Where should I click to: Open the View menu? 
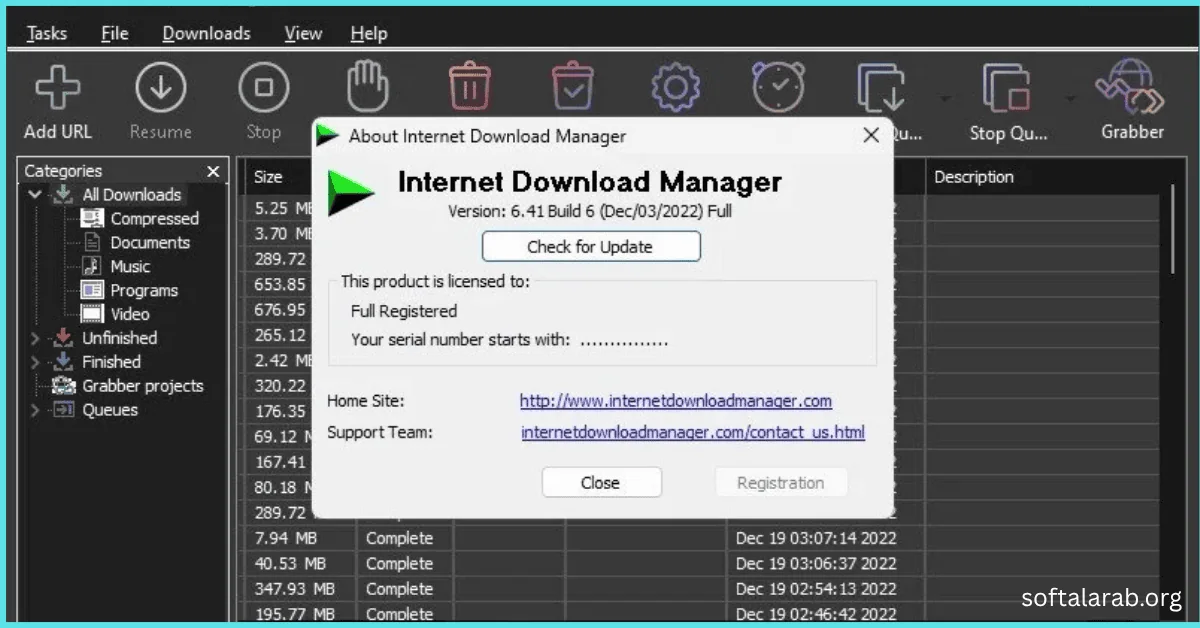(303, 33)
